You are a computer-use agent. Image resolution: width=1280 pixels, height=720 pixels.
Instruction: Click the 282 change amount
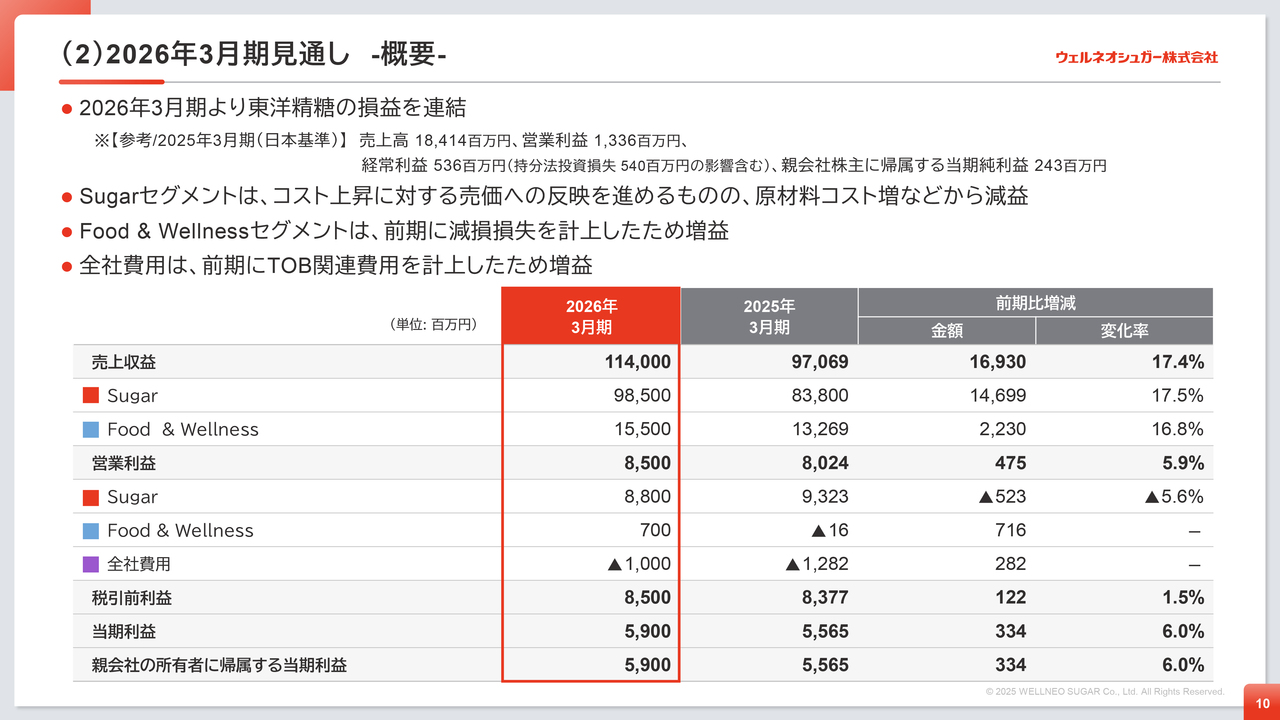(1010, 565)
